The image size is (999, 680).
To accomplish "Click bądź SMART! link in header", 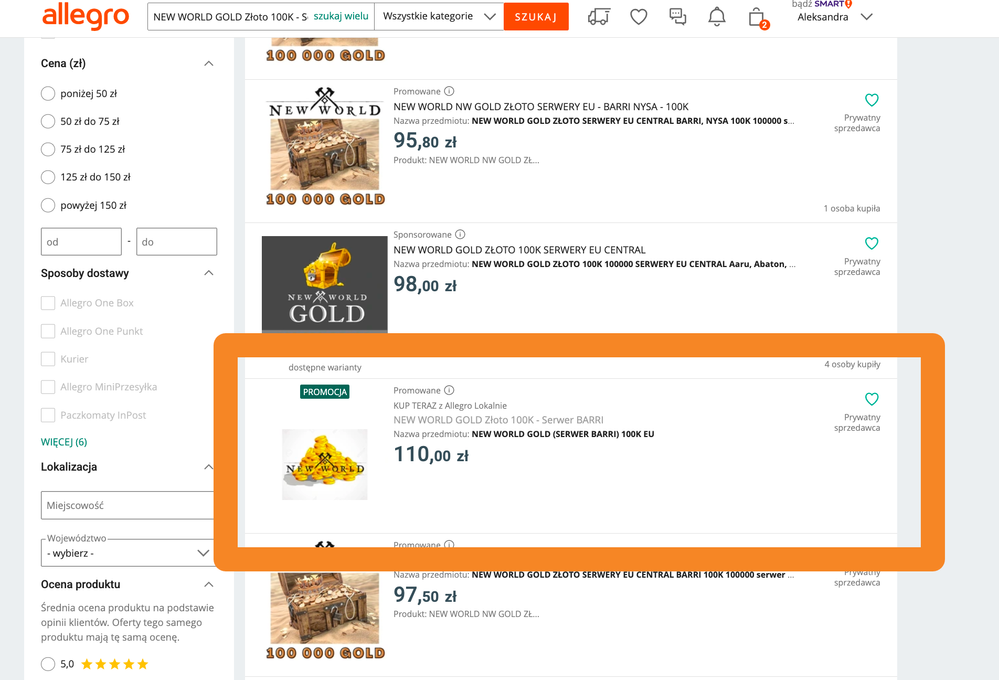I will coord(822,4).
